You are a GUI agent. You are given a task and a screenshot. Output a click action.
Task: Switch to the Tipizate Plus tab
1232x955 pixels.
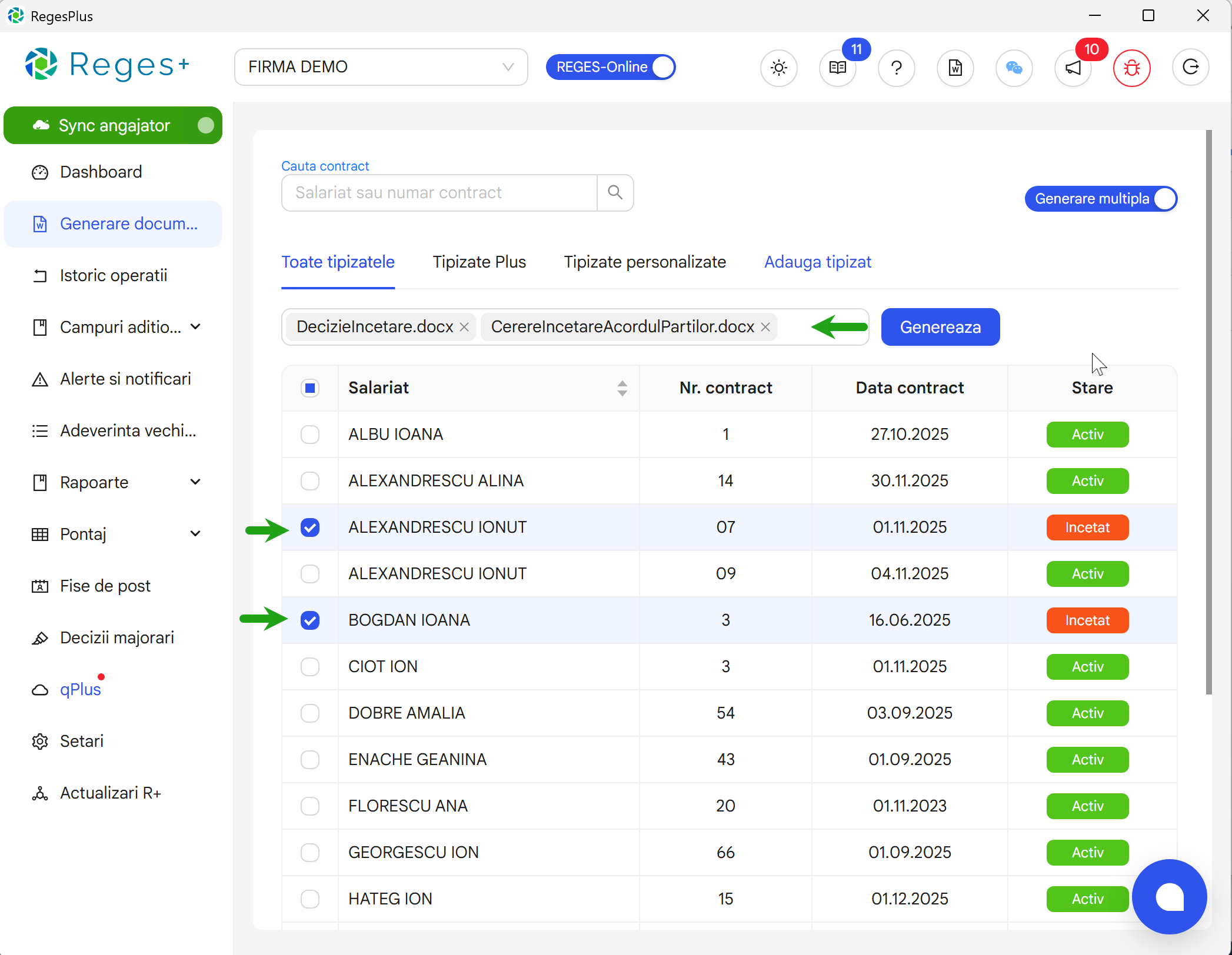480,262
